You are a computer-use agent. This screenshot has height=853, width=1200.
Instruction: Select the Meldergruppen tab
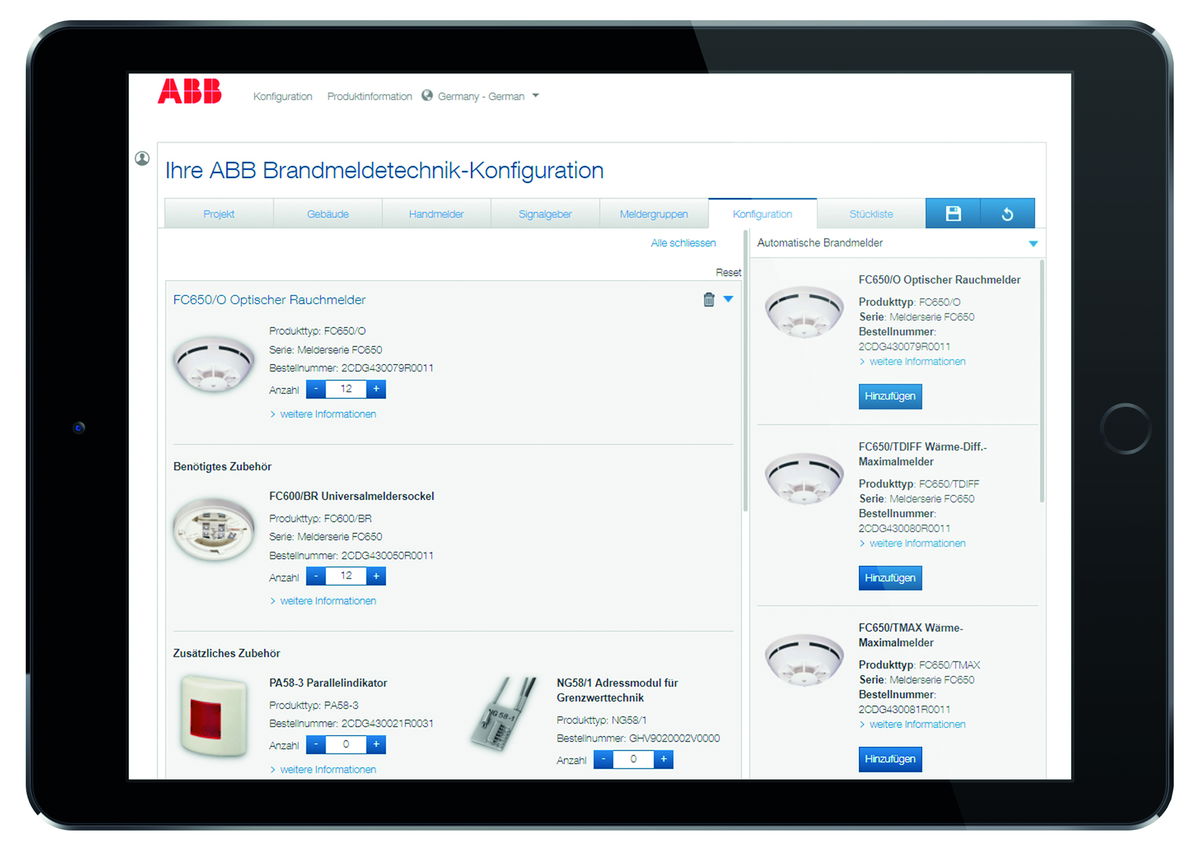(x=654, y=214)
